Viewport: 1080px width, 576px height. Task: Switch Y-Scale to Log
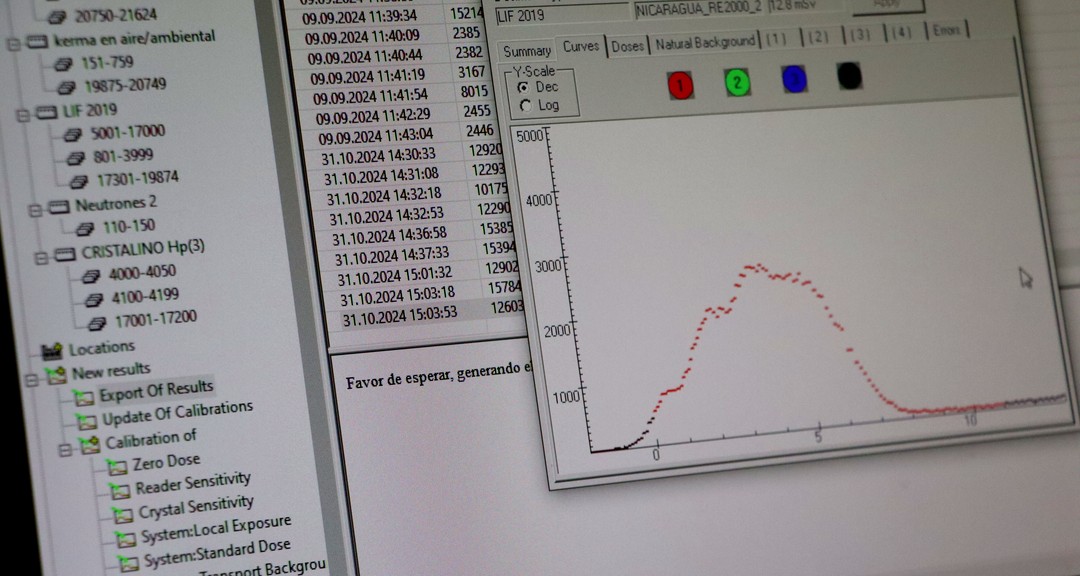tap(526, 106)
